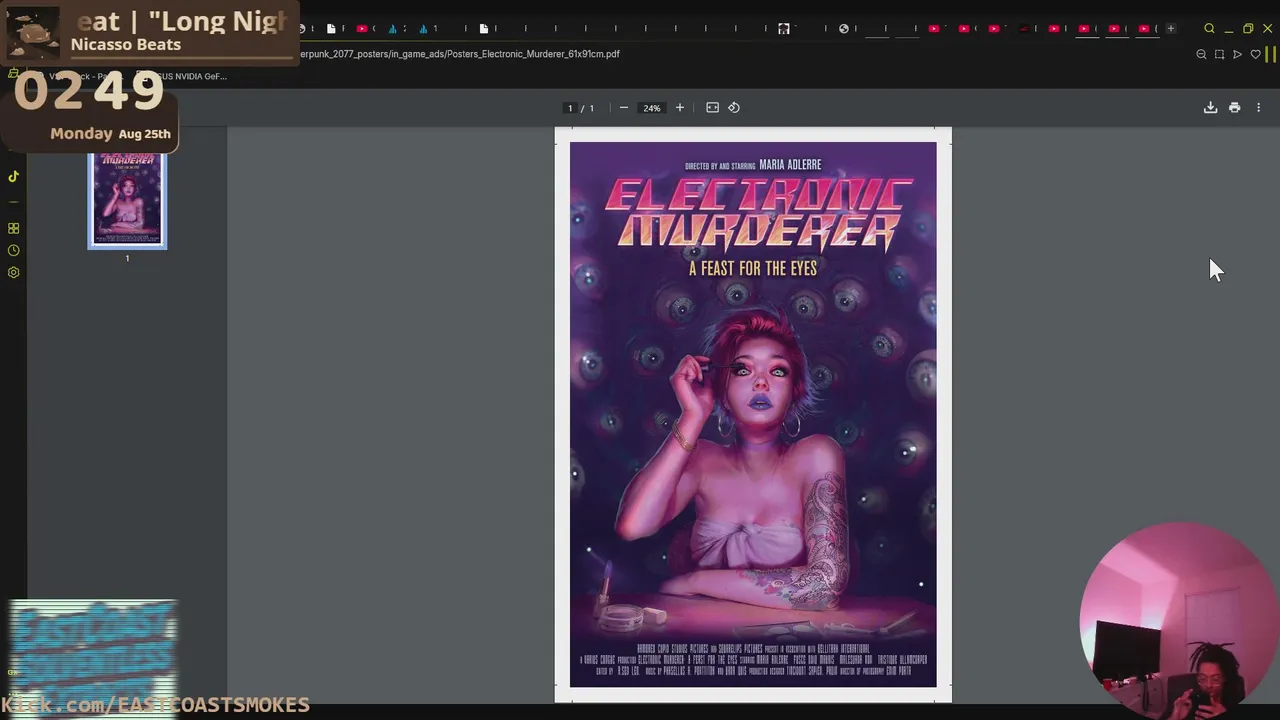Open a new tab with plus button
This screenshot has height=720, width=1280.
pyautogui.click(x=1171, y=29)
